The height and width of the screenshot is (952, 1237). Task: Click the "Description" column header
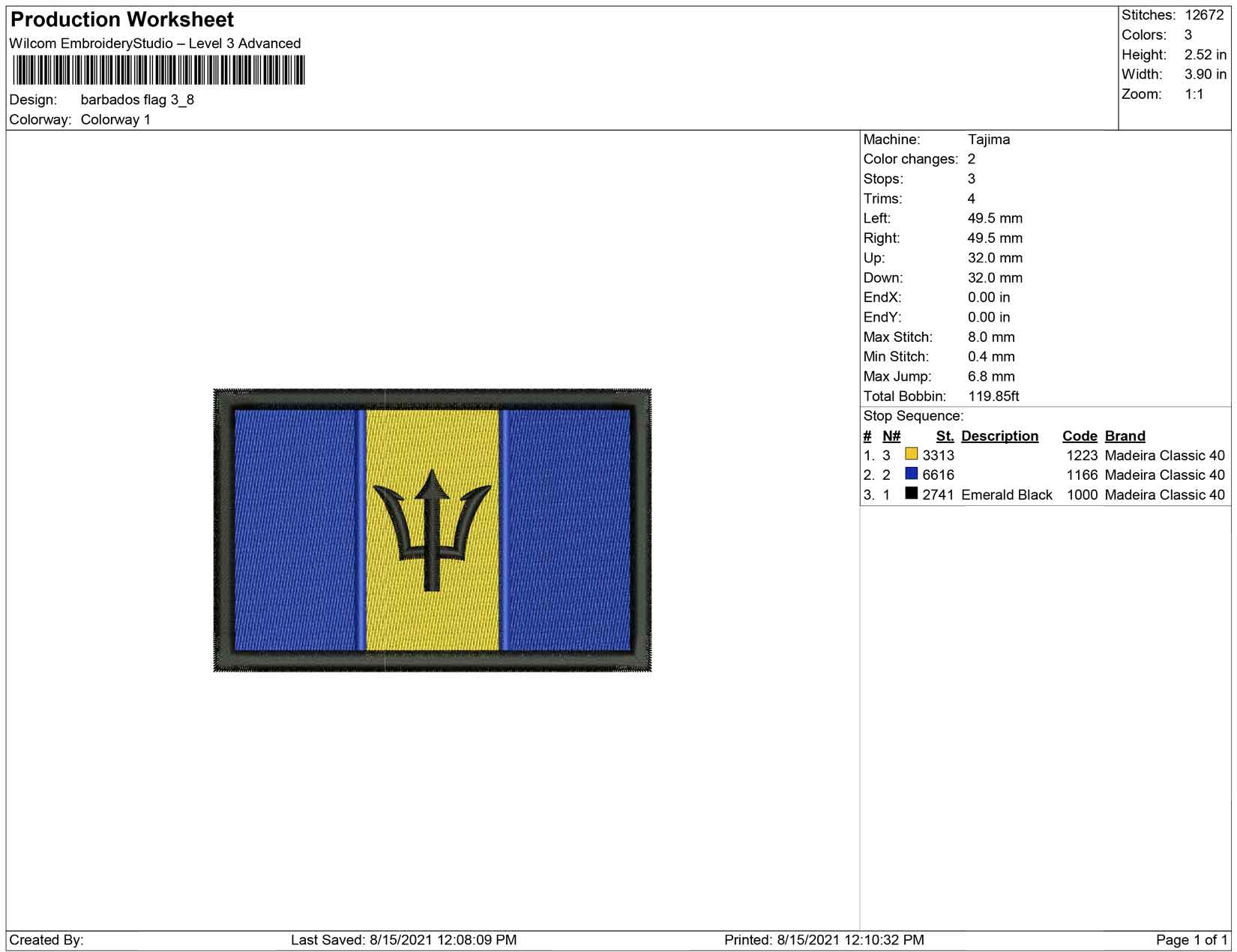(x=1000, y=436)
